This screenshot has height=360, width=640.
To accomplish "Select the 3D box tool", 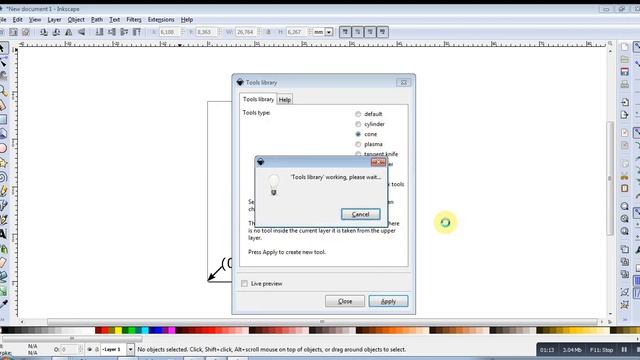I will [3, 134].
